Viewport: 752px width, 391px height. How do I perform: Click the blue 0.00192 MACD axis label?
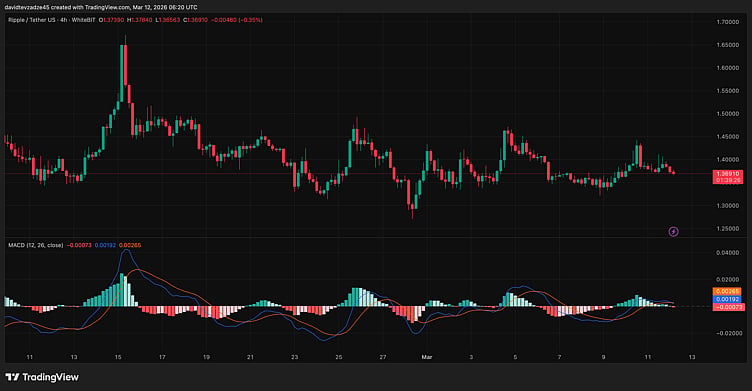[728, 299]
